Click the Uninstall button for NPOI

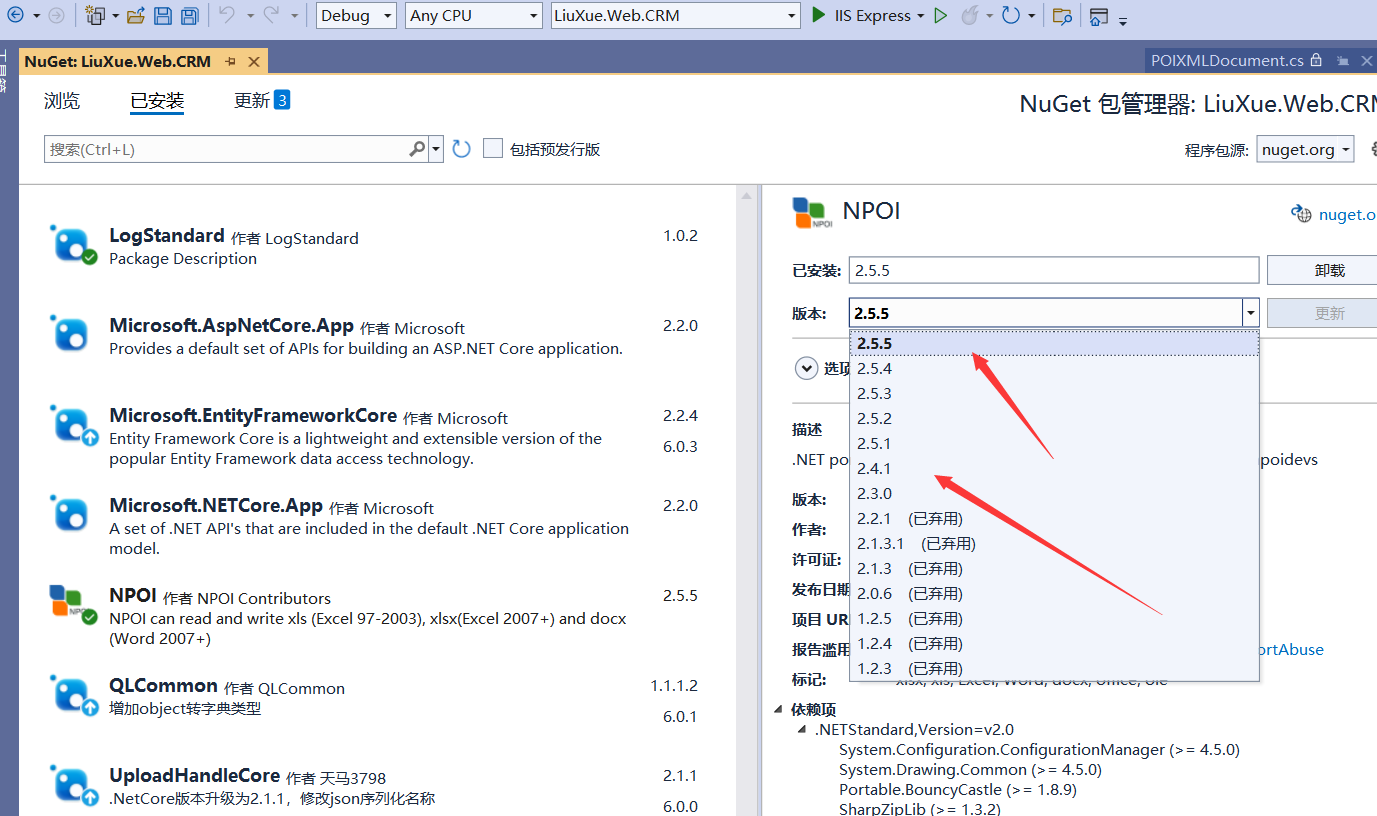pyautogui.click(x=1322, y=270)
